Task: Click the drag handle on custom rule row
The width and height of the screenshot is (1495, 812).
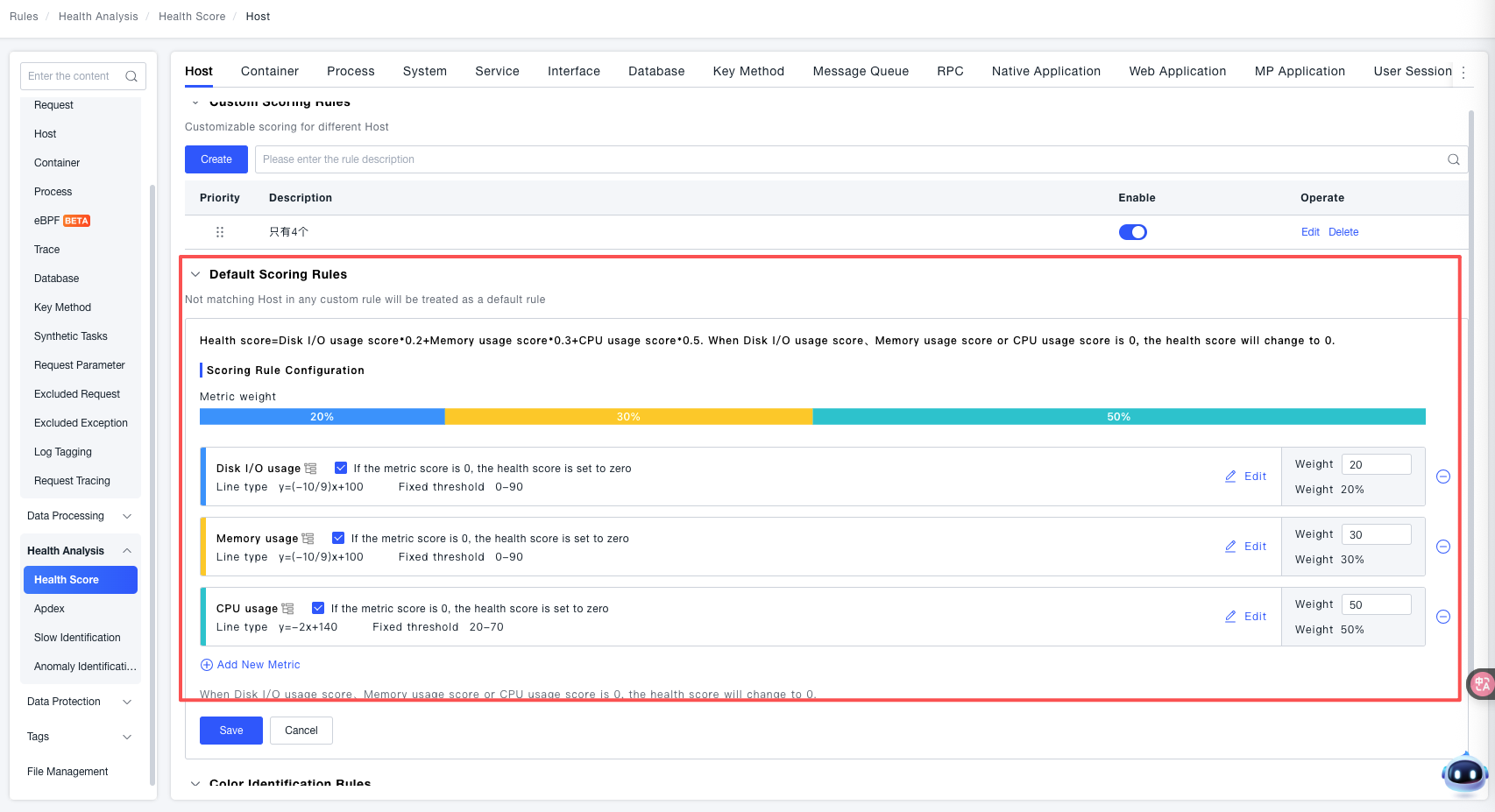Action: [220, 232]
